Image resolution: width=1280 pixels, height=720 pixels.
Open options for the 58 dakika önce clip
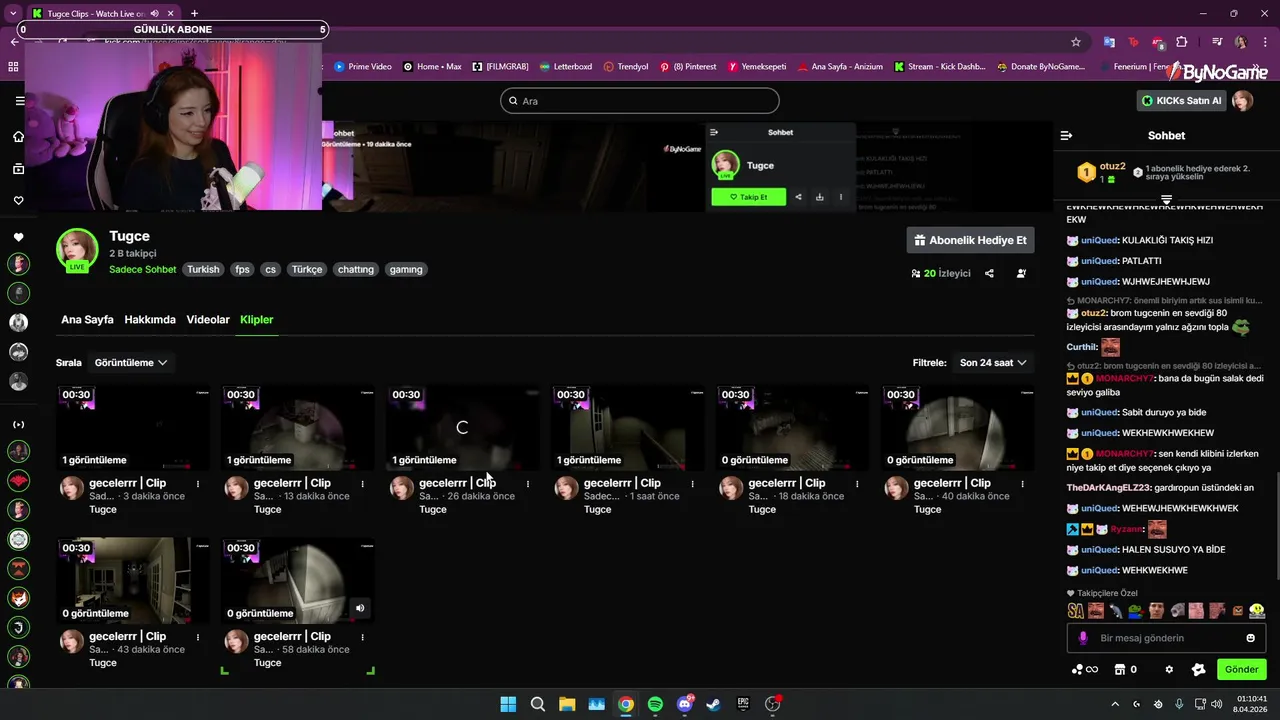(x=363, y=637)
